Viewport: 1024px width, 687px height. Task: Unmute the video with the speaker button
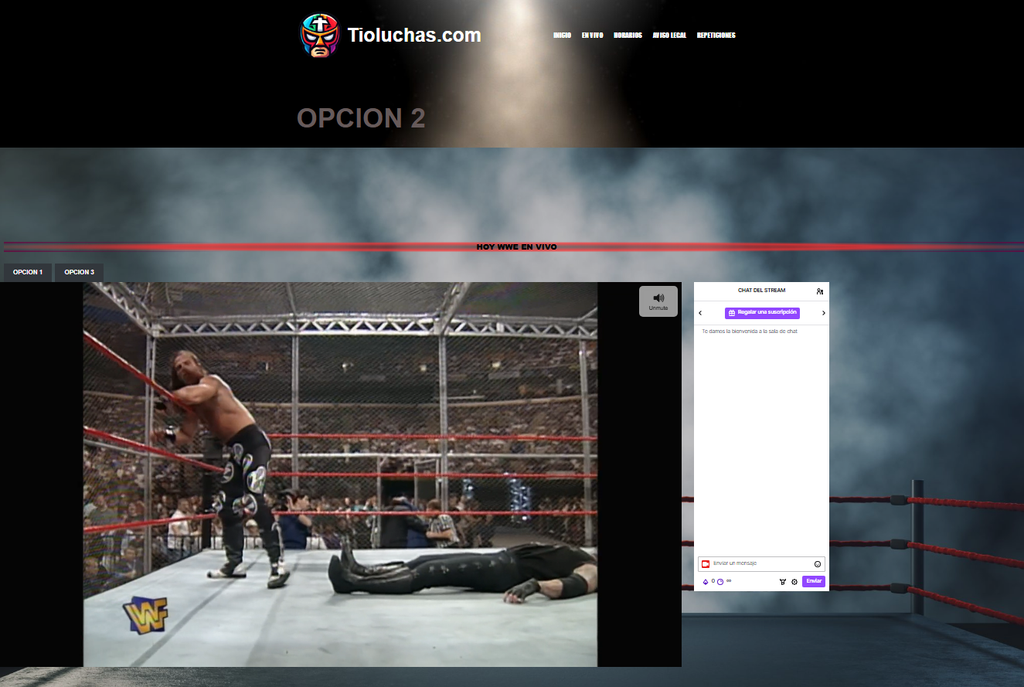pyautogui.click(x=658, y=301)
